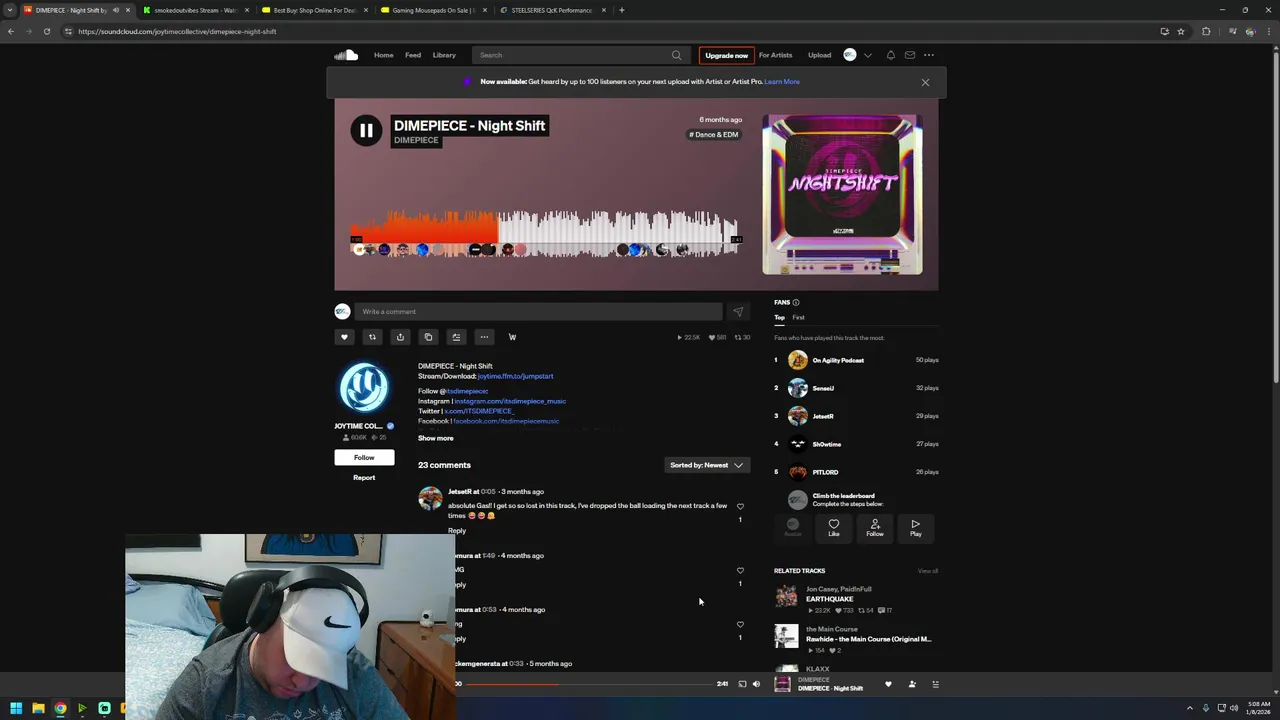Open the JOYTIME COLLECTIVE profile avatar
Viewport: 1280px width, 720px height.
click(364, 388)
